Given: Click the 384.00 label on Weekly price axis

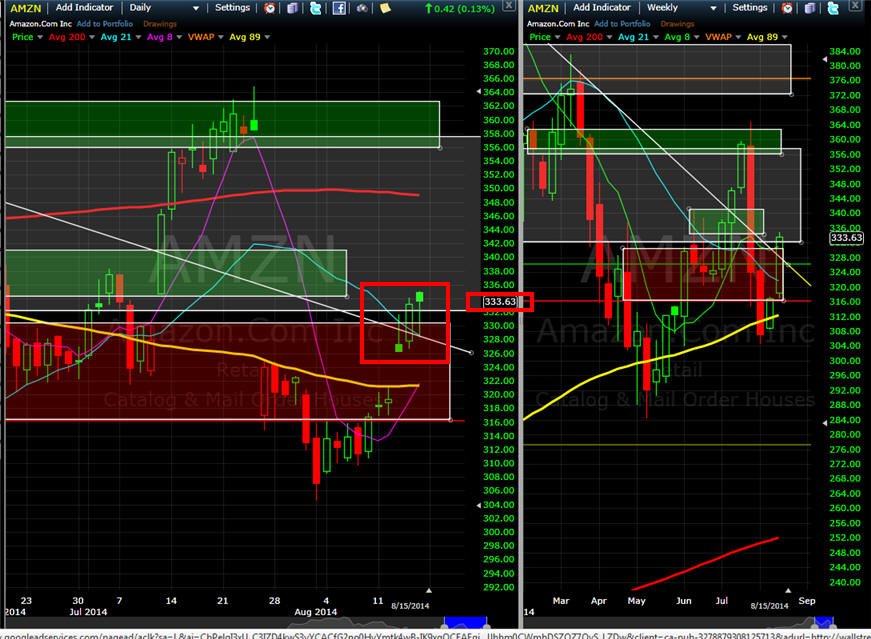Looking at the screenshot, I should (x=845, y=51).
